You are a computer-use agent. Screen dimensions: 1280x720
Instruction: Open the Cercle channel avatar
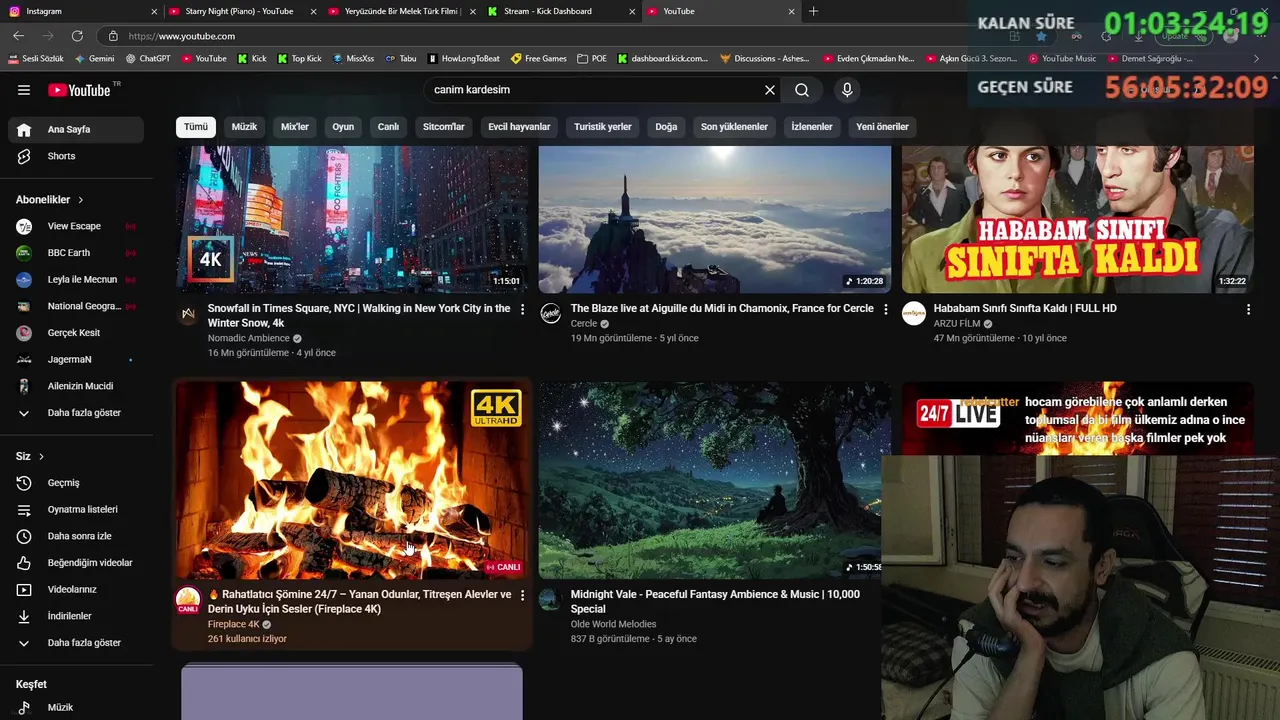551,314
